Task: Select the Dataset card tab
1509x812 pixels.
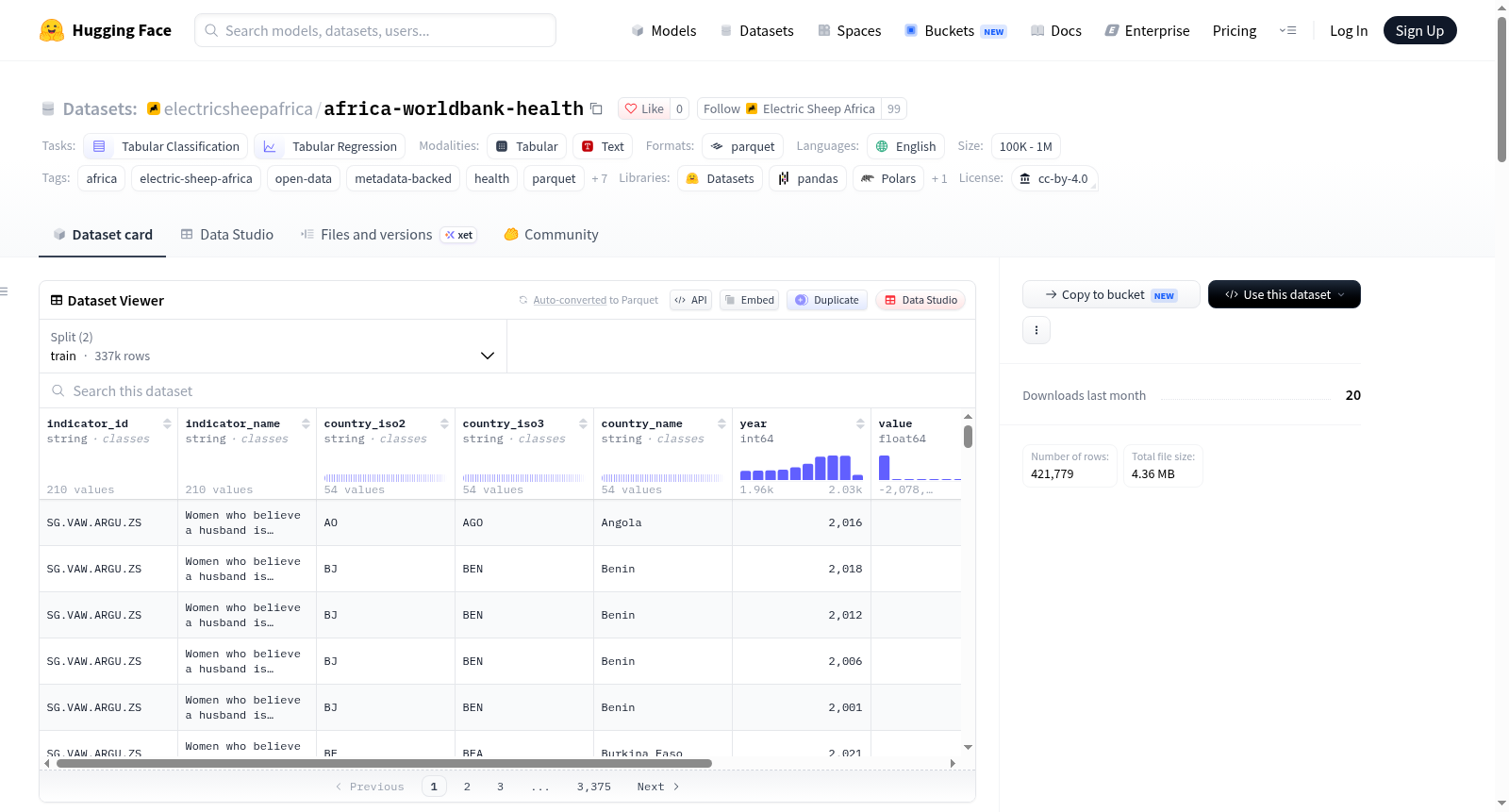Action: [103, 234]
